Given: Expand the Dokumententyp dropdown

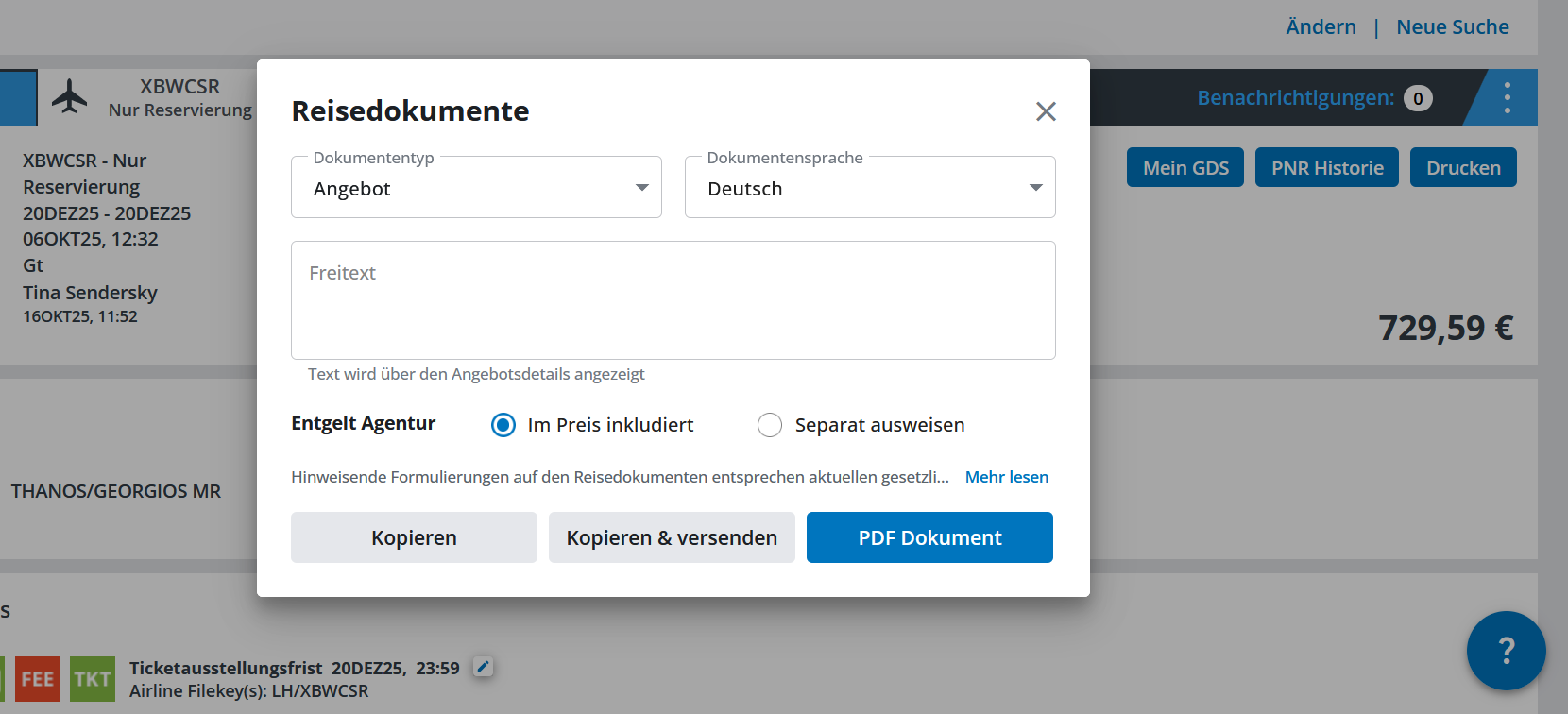Looking at the screenshot, I should (x=476, y=188).
